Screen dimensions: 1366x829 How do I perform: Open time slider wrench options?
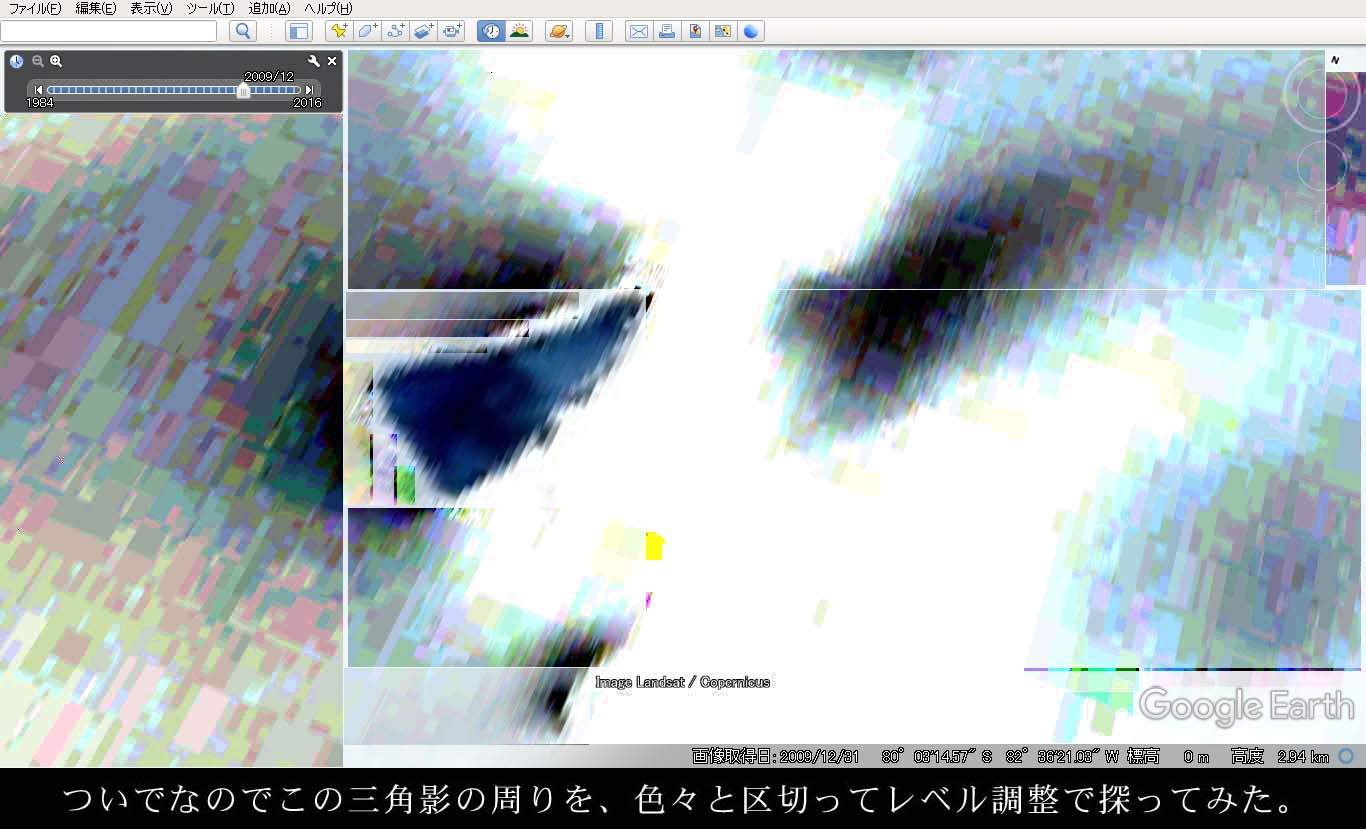click(314, 61)
